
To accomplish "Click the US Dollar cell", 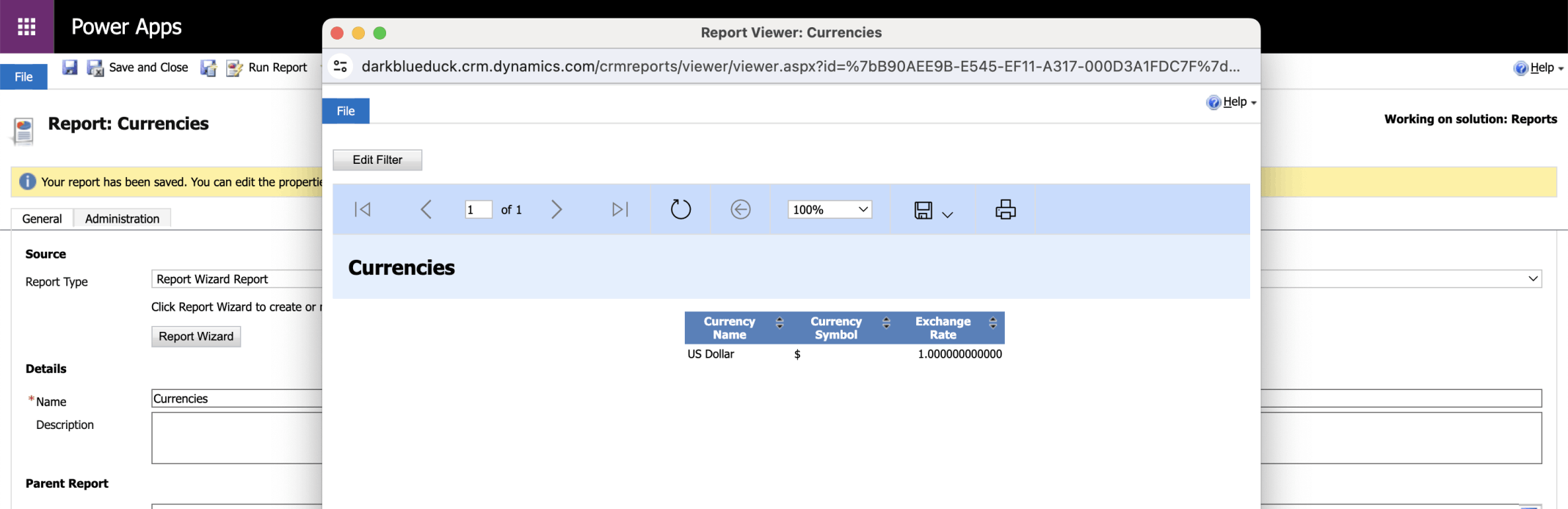I will 711,354.
